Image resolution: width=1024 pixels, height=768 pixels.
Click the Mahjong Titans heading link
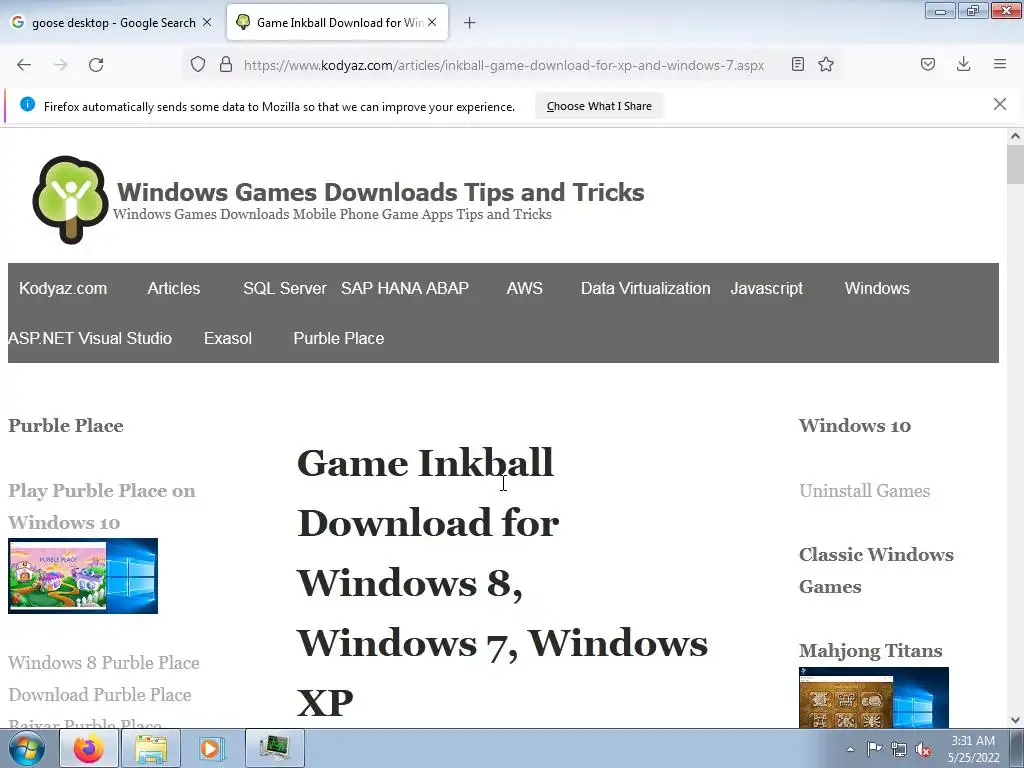(x=871, y=650)
